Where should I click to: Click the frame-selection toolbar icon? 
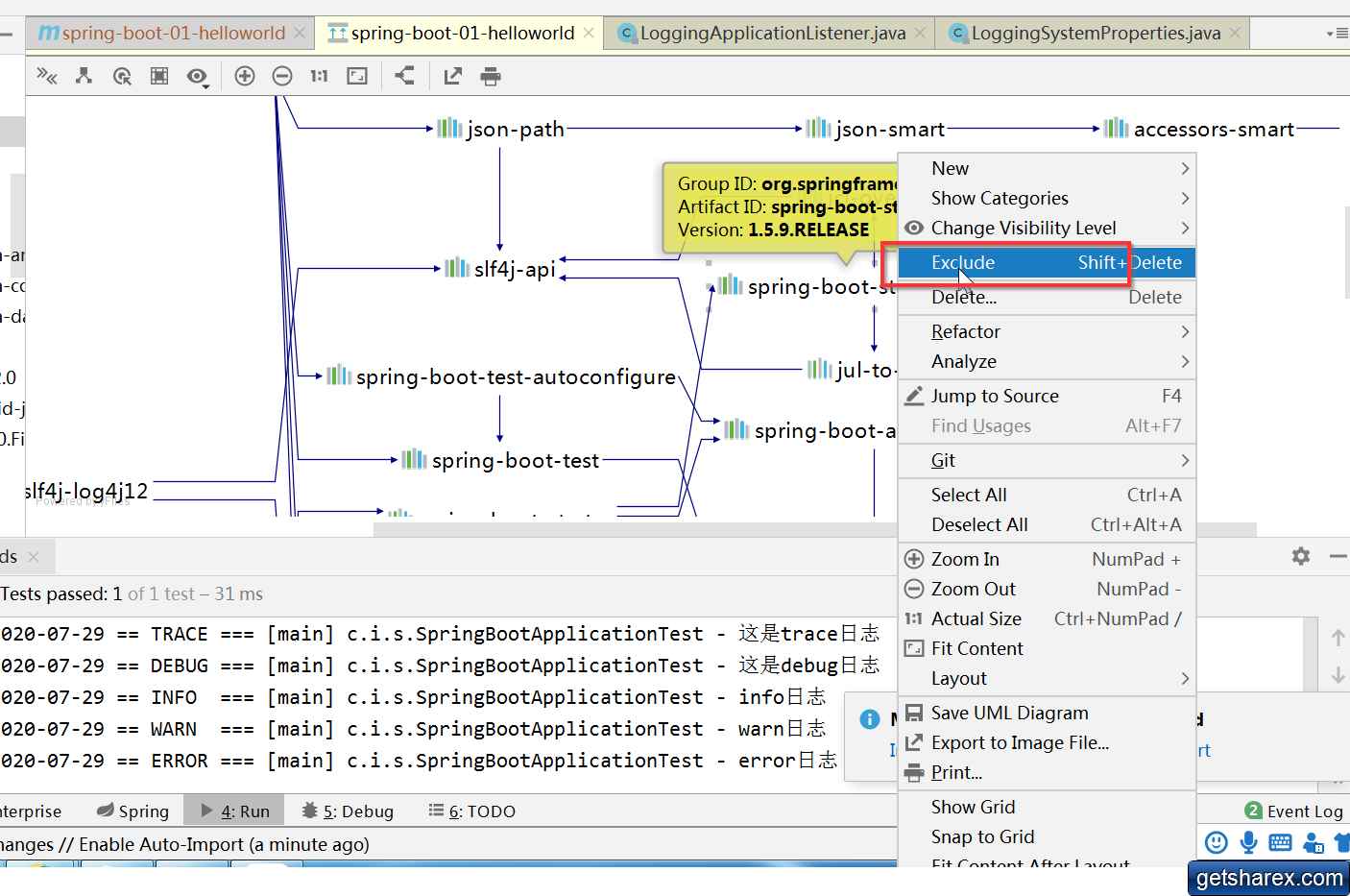[159, 76]
